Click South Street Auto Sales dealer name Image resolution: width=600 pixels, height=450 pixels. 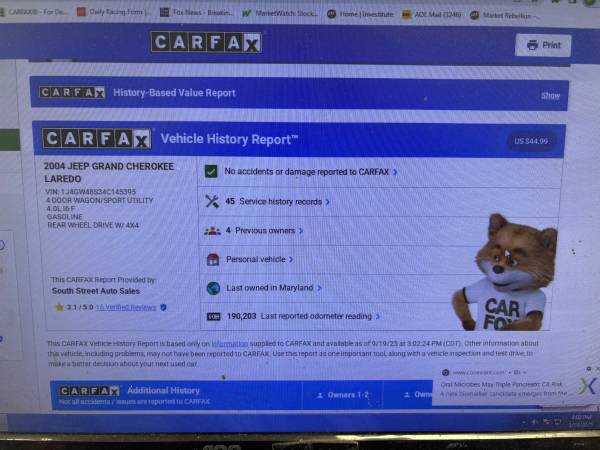(x=96, y=291)
